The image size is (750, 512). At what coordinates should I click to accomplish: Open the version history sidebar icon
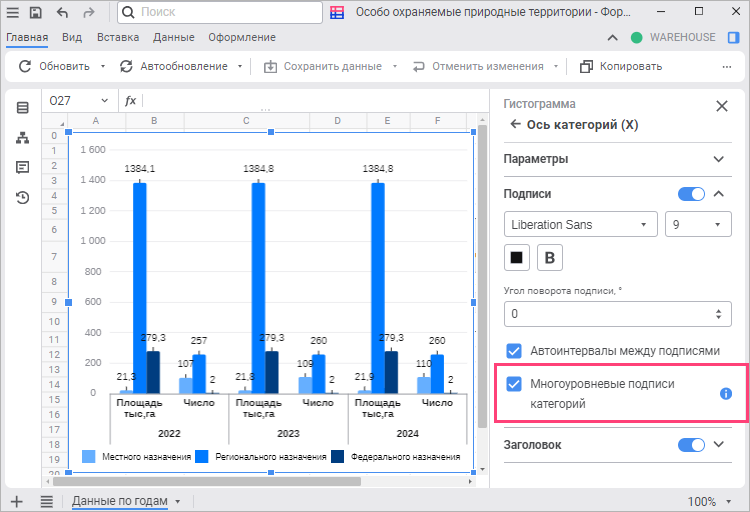[22, 197]
